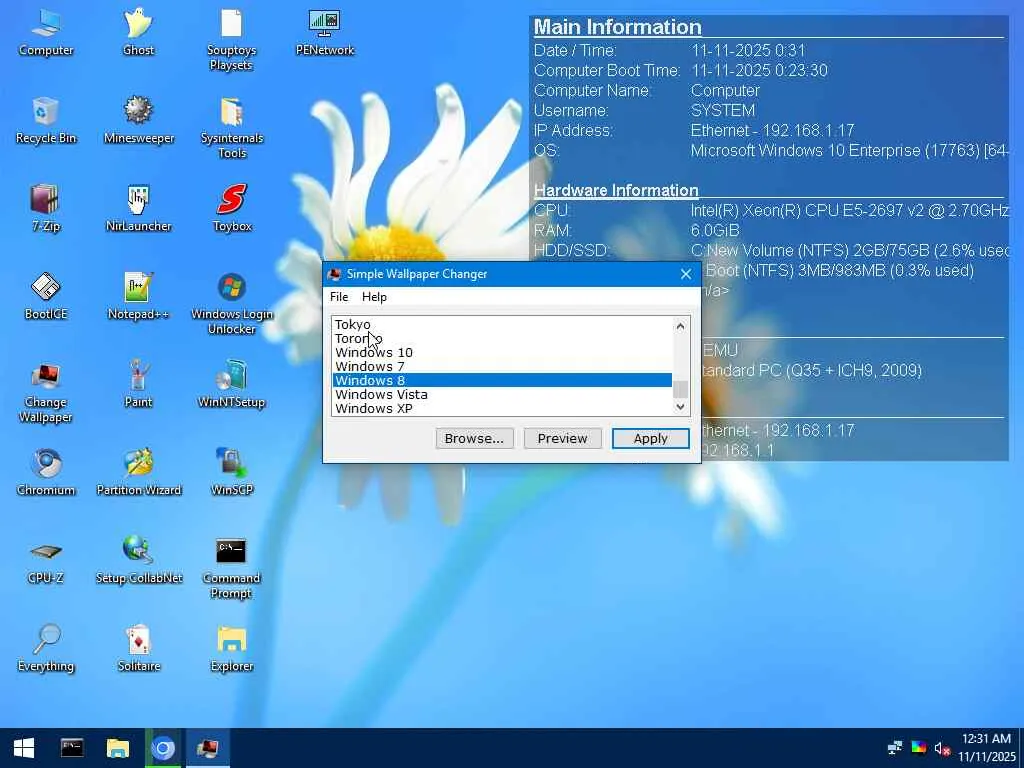This screenshot has height=768, width=1024.
Task: Click the BootICE desktop icon
Action: 46,297
